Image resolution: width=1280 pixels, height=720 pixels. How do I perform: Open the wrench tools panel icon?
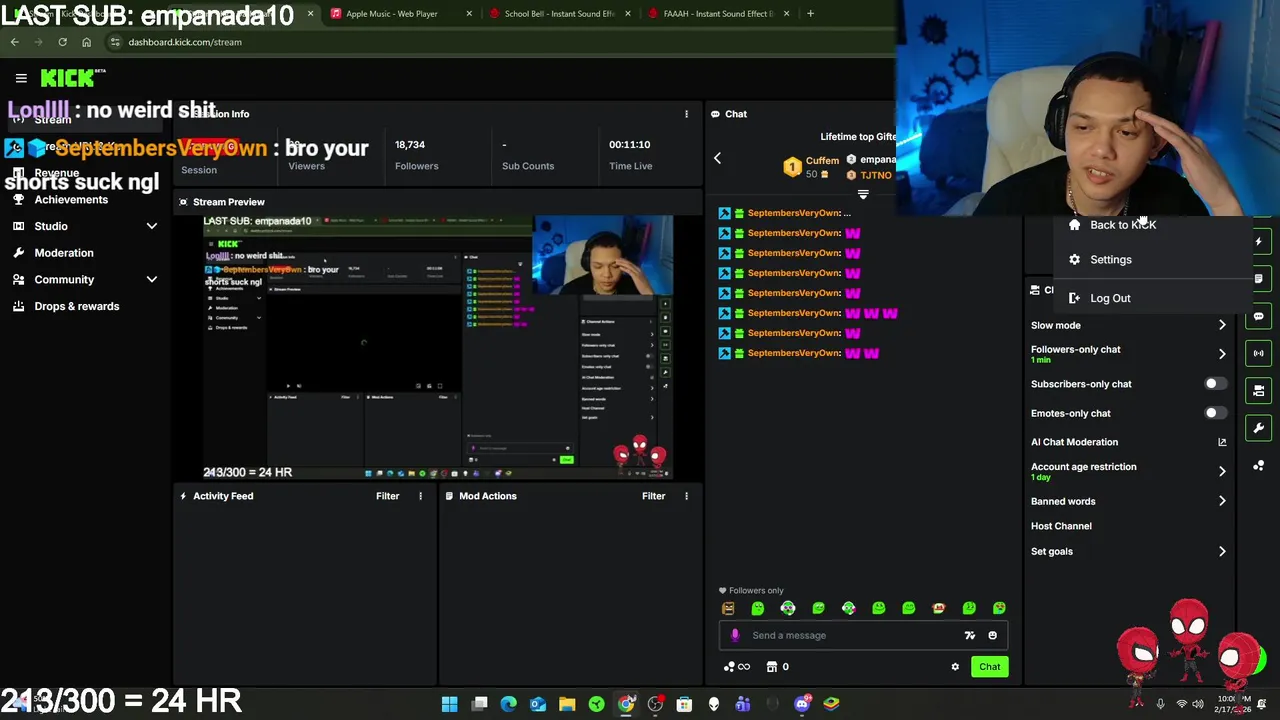tap(1259, 428)
